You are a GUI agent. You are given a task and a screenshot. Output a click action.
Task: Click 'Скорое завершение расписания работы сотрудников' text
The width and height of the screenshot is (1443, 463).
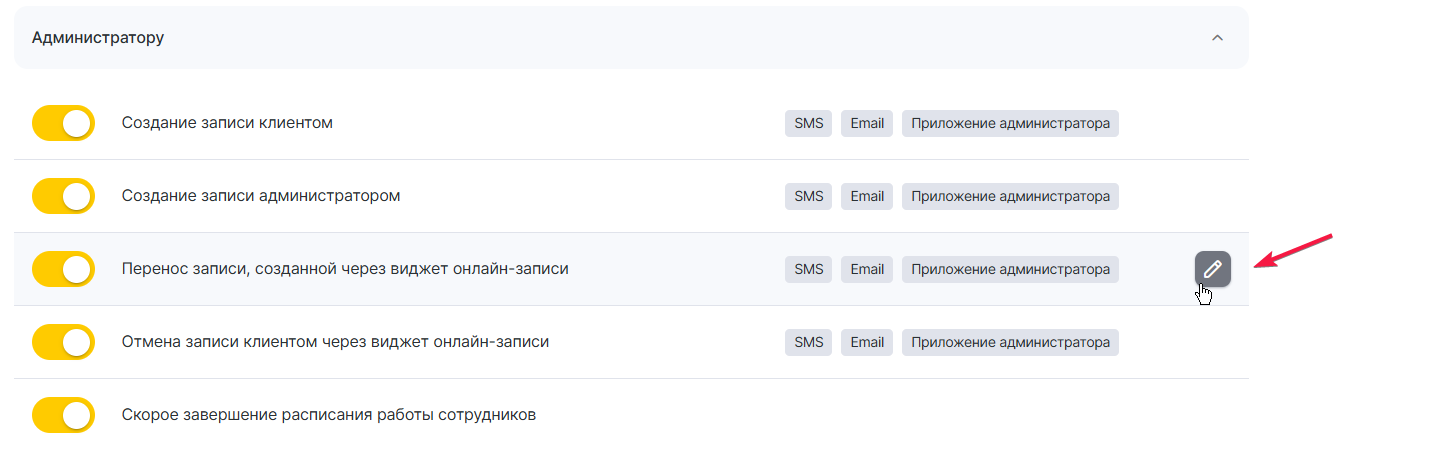tap(329, 415)
